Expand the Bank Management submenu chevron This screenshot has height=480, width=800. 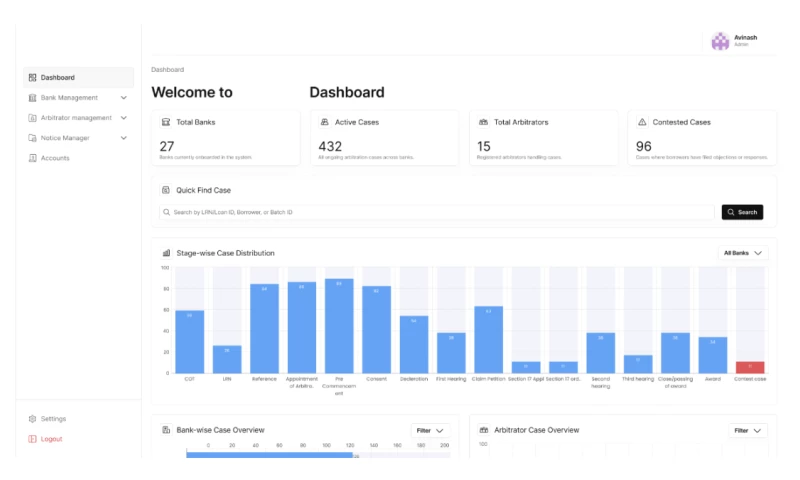(x=124, y=98)
